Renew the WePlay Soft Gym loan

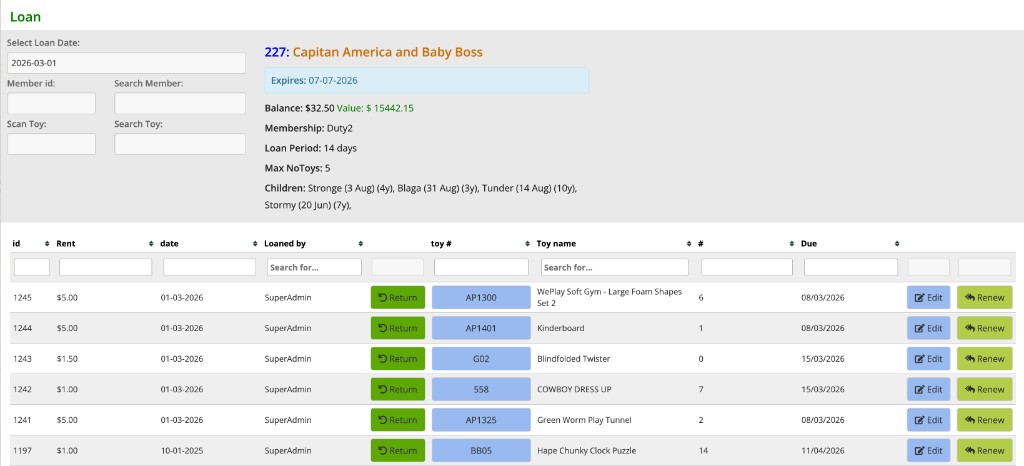(984, 298)
